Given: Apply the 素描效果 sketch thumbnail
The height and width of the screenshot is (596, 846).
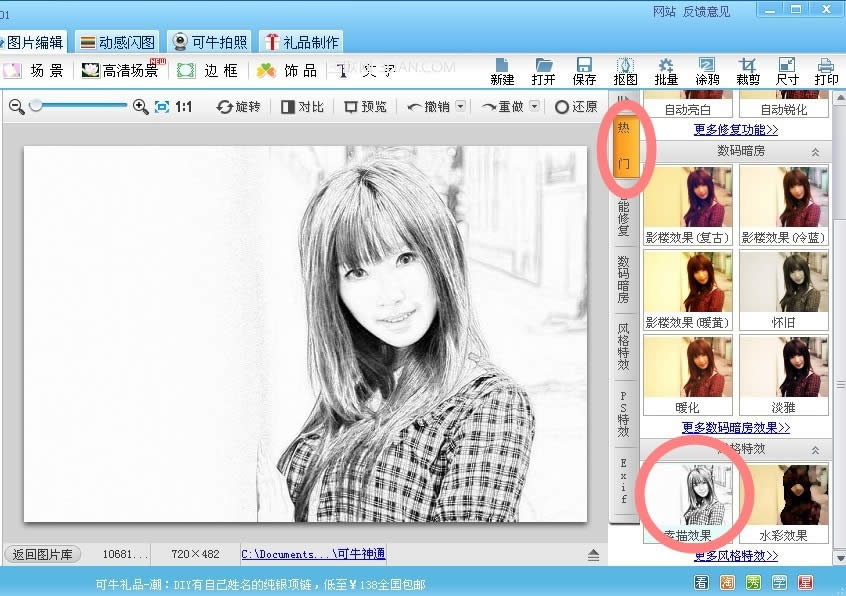Looking at the screenshot, I should point(687,503).
